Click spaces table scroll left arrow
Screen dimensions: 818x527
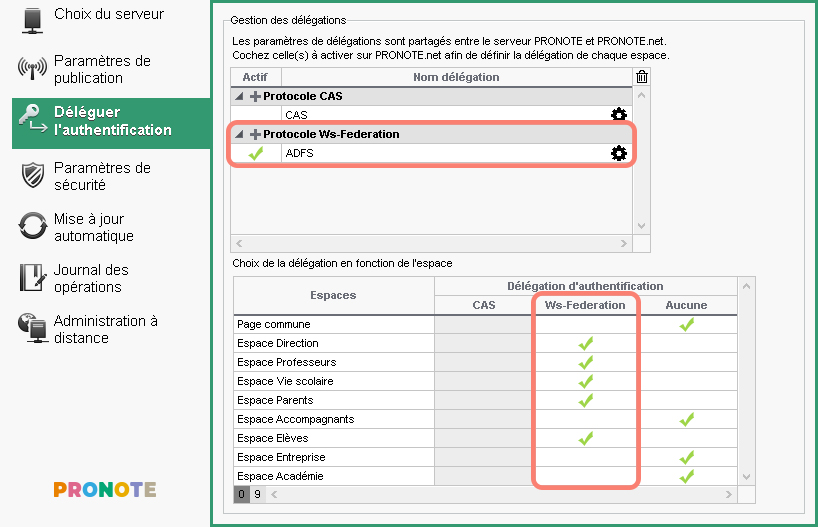click(274, 495)
